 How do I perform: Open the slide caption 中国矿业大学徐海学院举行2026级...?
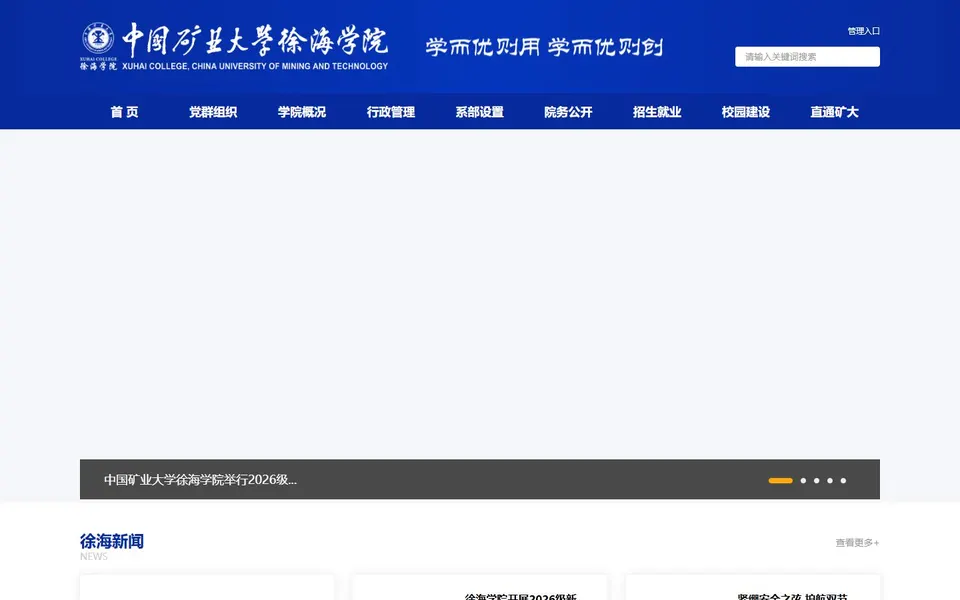pyautogui.click(x=200, y=480)
